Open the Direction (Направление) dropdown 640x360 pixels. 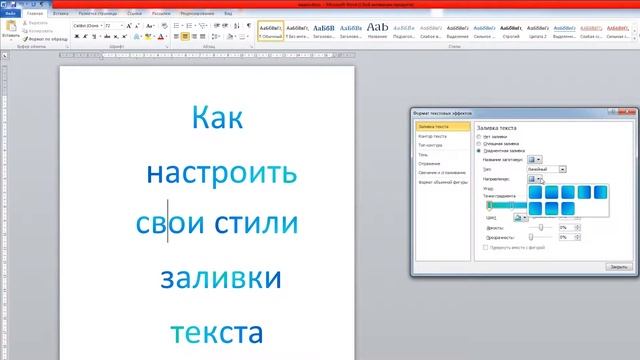pos(535,179)
